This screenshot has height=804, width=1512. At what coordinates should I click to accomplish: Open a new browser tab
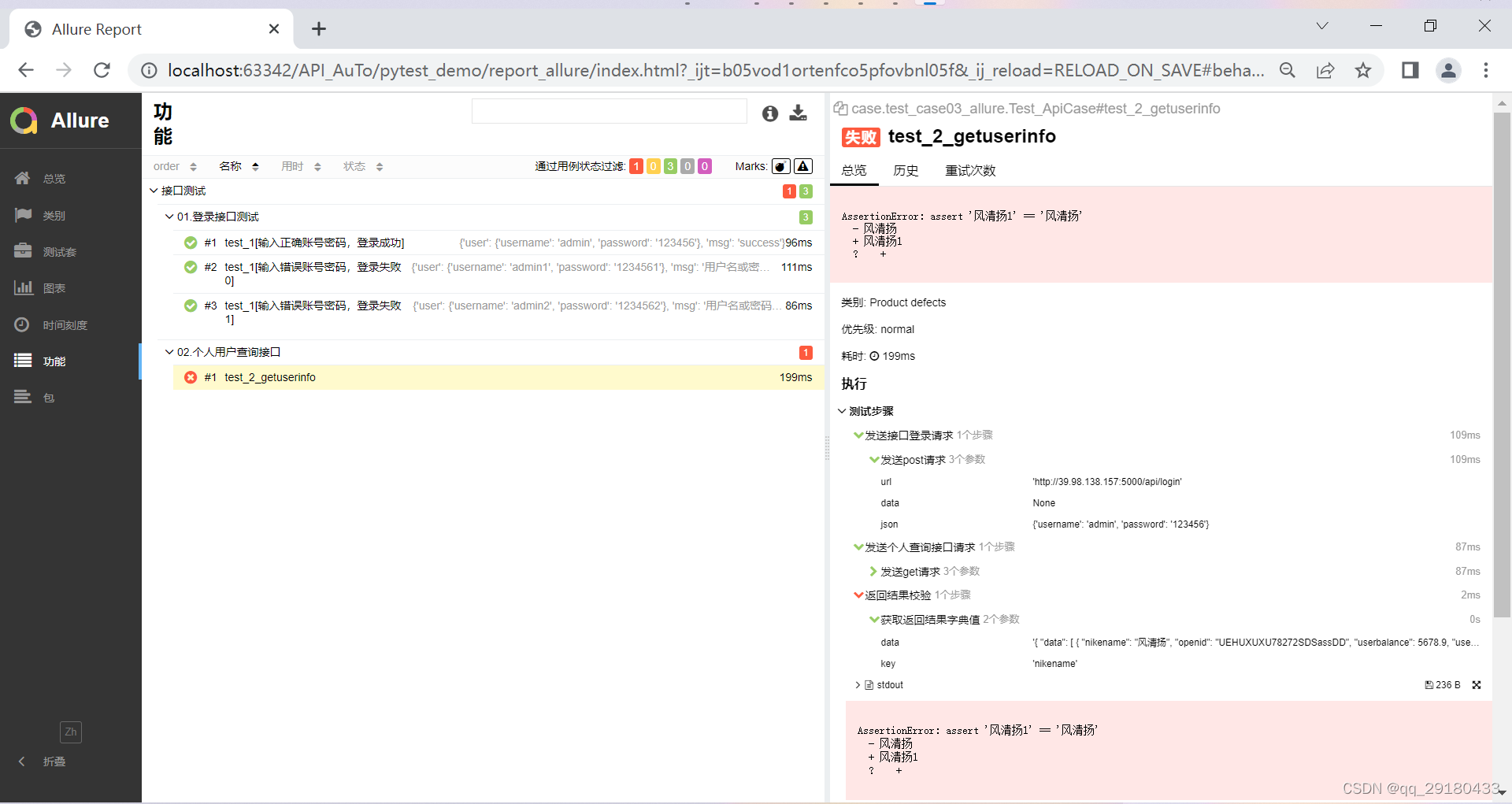tap(319, 29)
